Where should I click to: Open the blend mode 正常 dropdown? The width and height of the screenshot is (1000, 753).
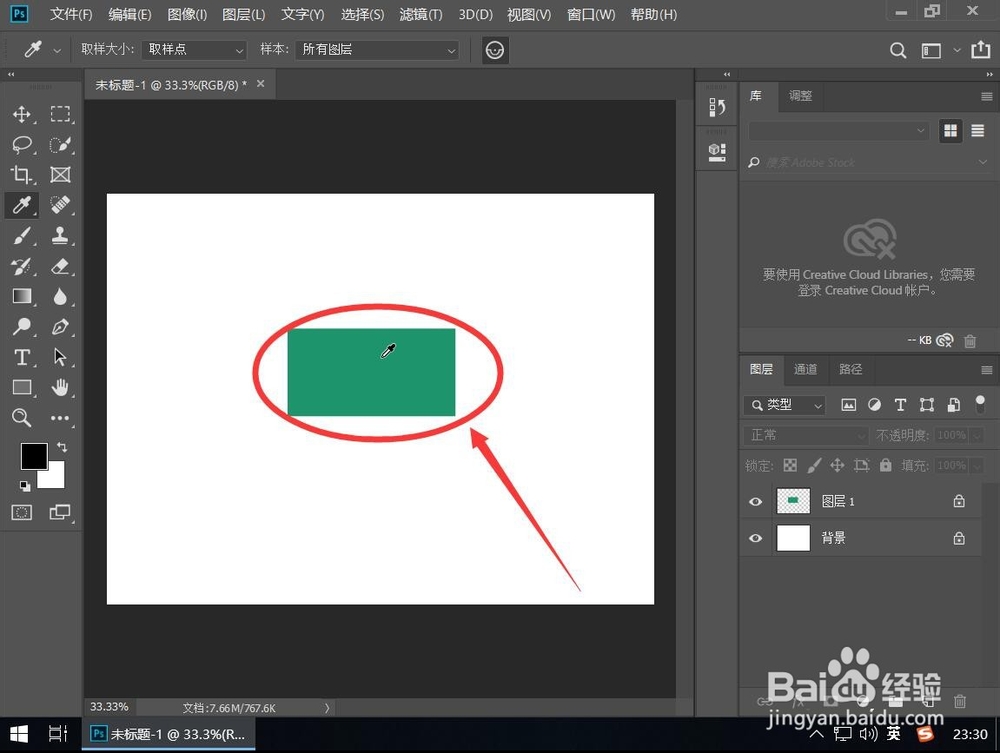(x=805, y=435)
